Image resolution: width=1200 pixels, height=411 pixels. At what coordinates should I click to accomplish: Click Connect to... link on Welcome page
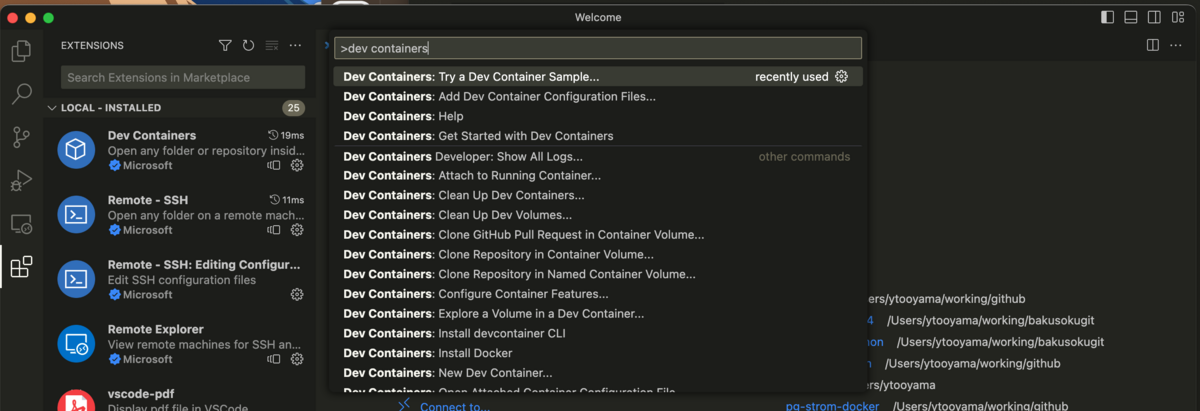pyautogui.click(x=455, y=406)
